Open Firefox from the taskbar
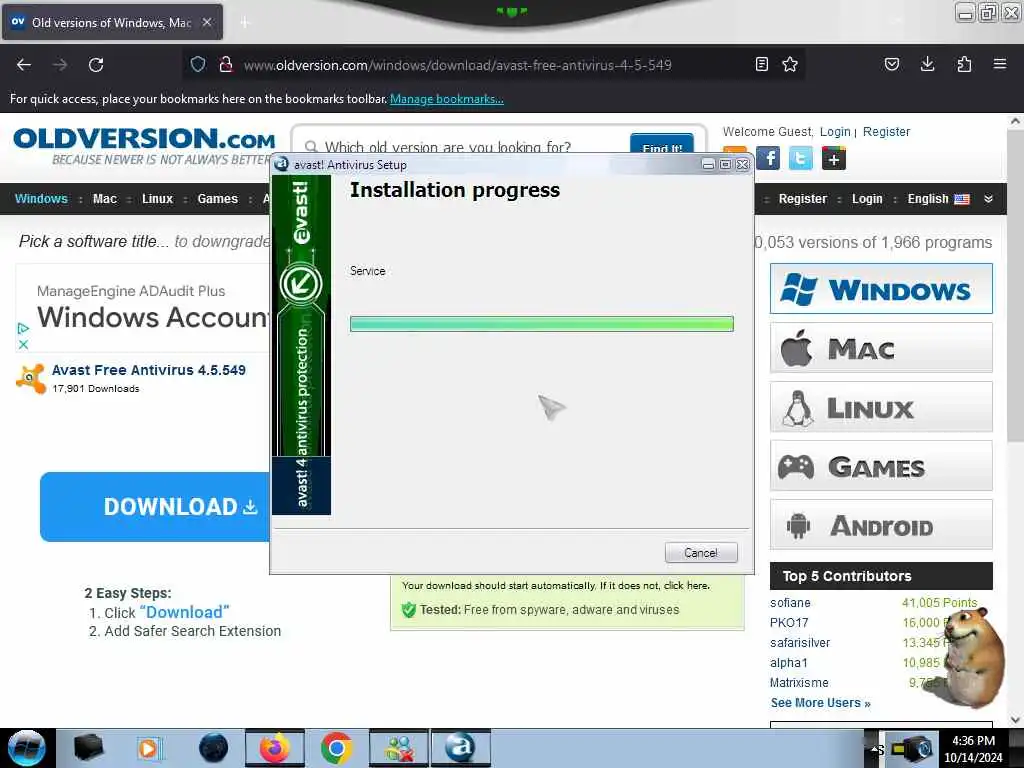1024x768 pixels. pos(275,748)
